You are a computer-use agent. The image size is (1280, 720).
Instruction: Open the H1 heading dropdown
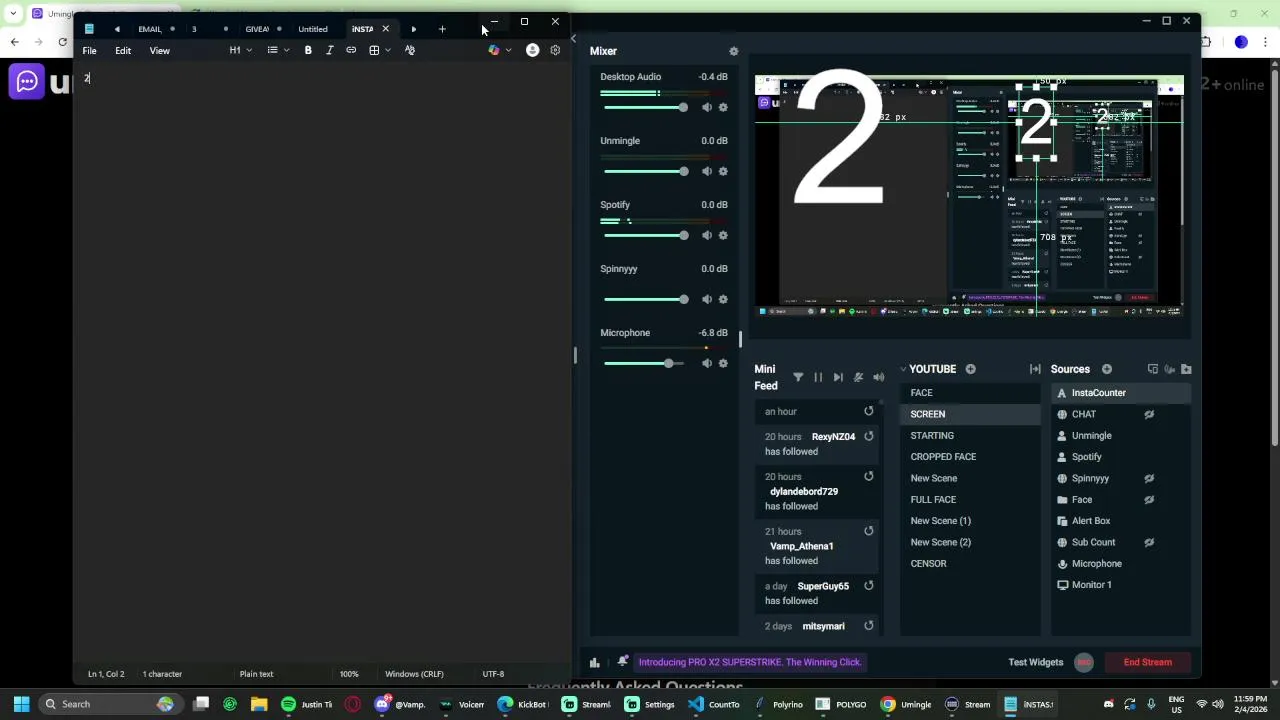point(240,50)
